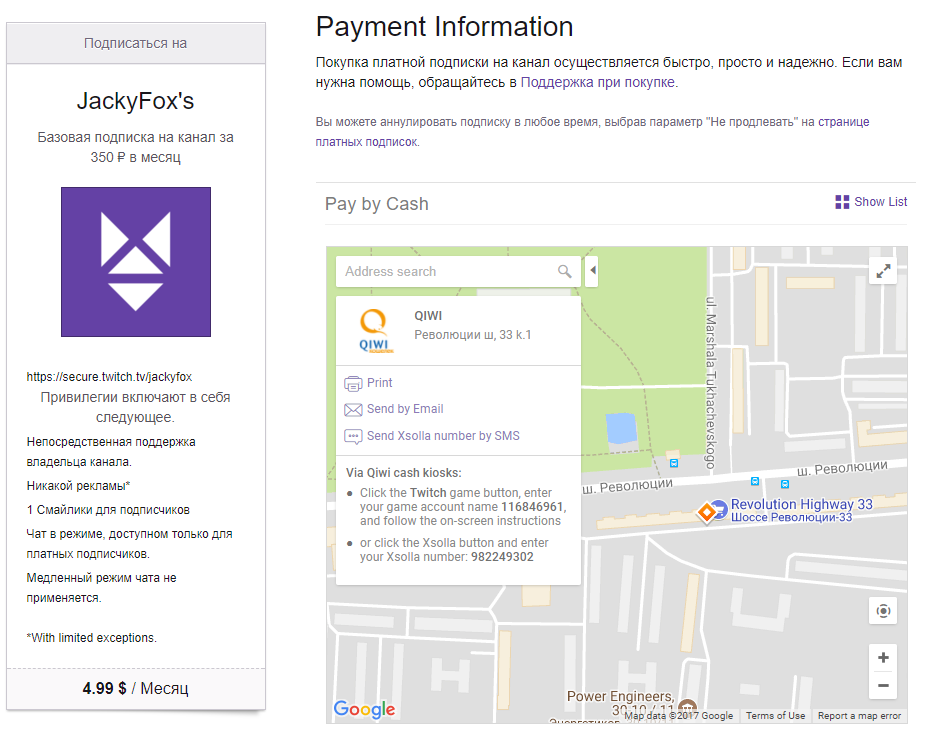The height and width of the screenshot is (734, 948).
Task: Click the QIWI logo
Action: (375, 331)
